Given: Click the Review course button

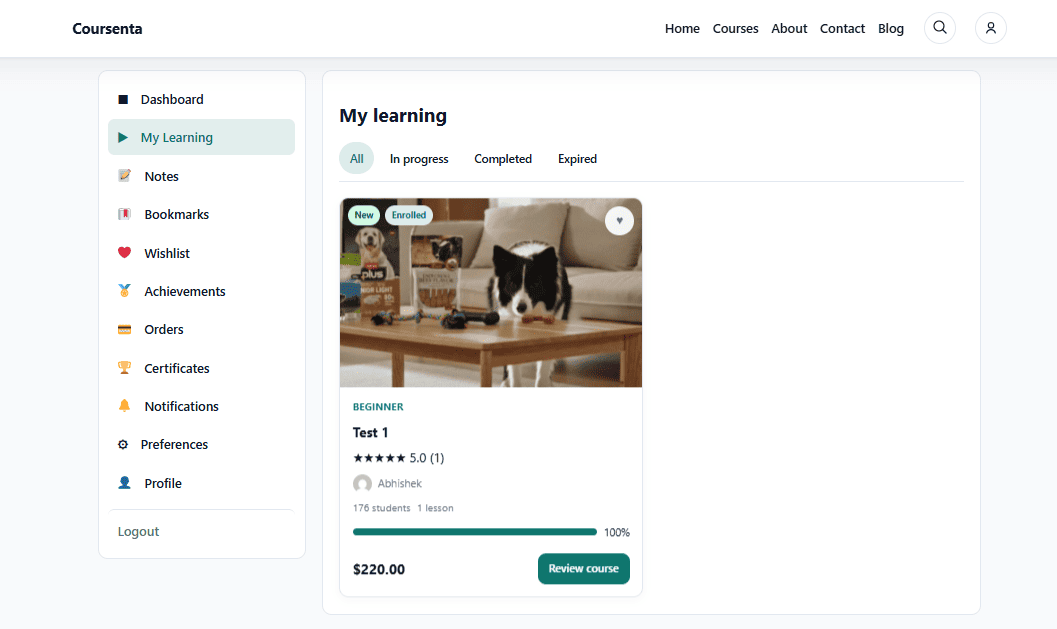Looking at the screenshot, I should [x=584, y=568].
